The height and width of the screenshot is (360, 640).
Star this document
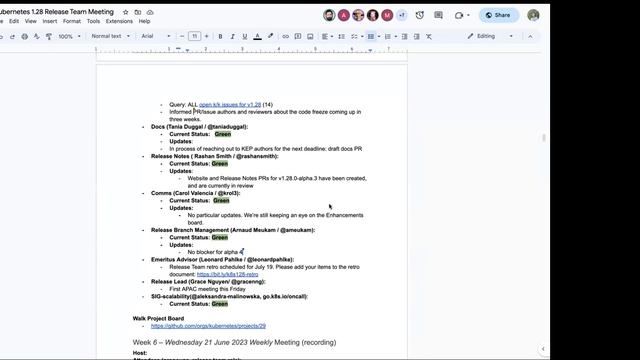click(126, 12)
